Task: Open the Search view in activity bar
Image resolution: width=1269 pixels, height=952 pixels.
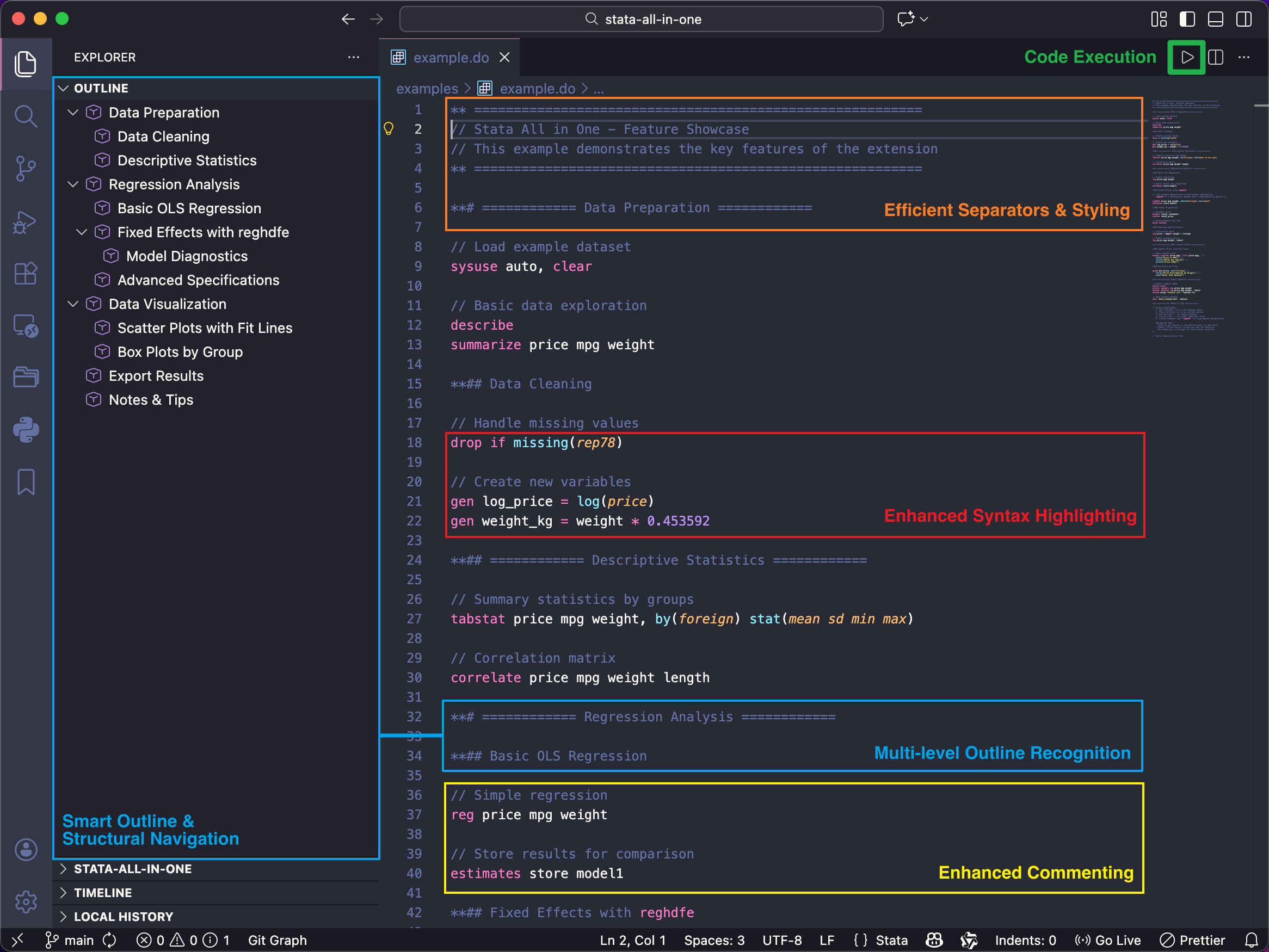Action: click(x=26, y=116)
